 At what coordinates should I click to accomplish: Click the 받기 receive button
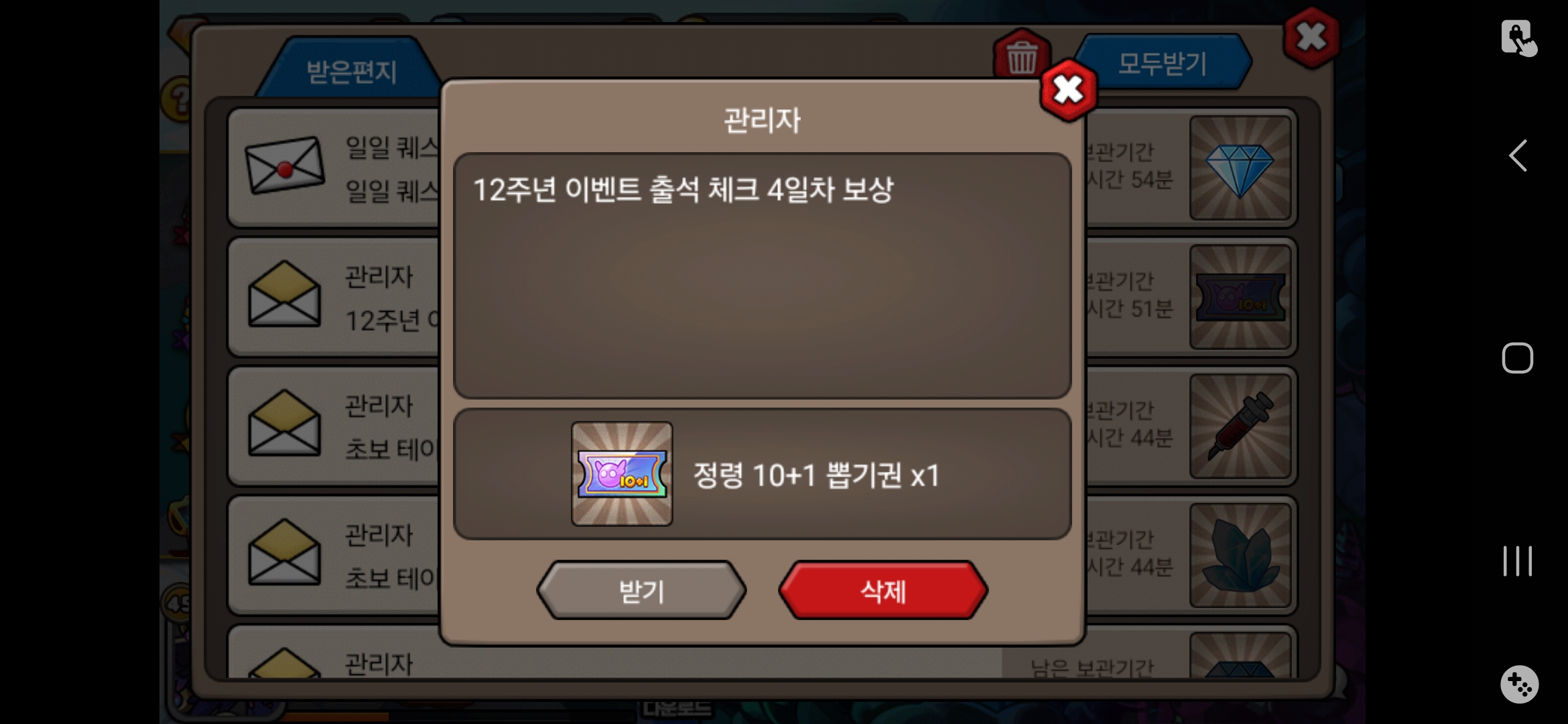coord(641,591)
